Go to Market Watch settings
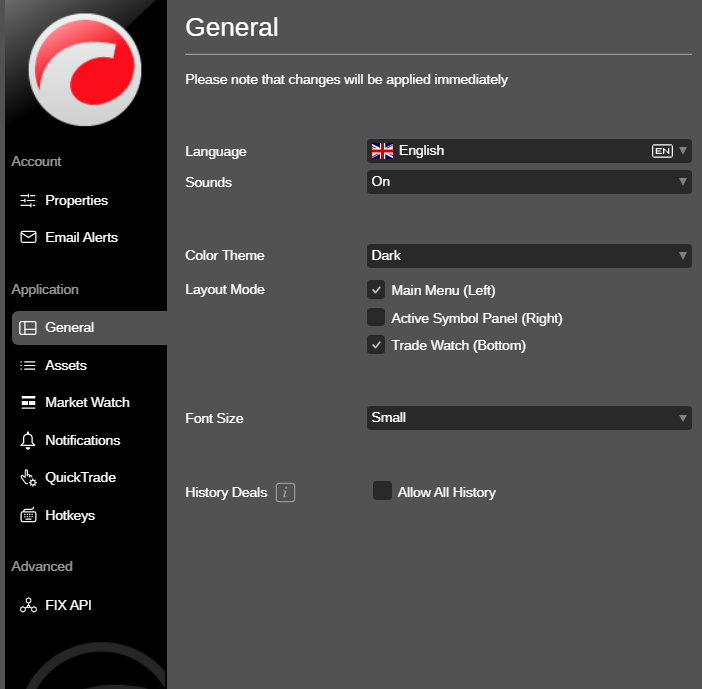The height and width of the screenshot is (689, 702). (89, 402)
